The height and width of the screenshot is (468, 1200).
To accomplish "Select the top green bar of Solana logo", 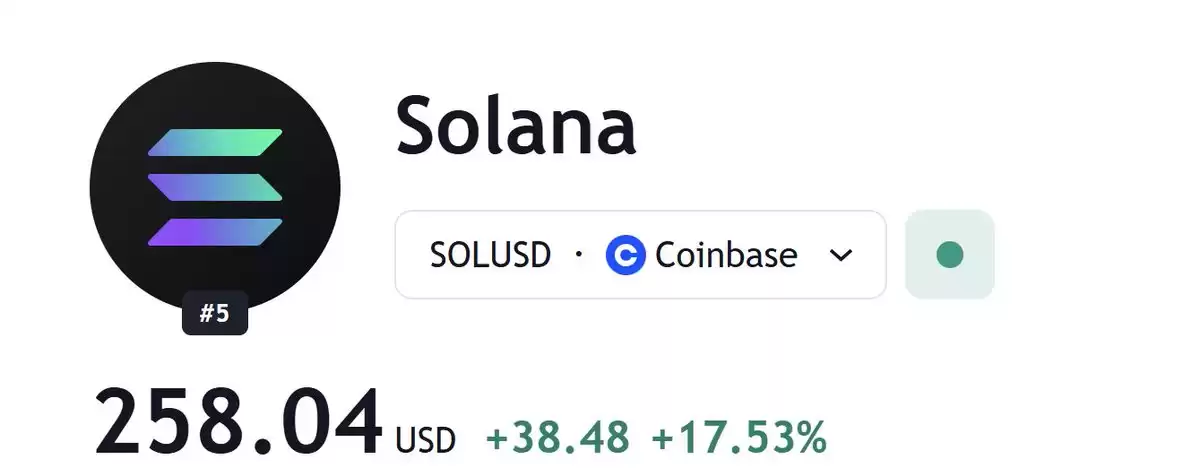I will tap(215, 143).
